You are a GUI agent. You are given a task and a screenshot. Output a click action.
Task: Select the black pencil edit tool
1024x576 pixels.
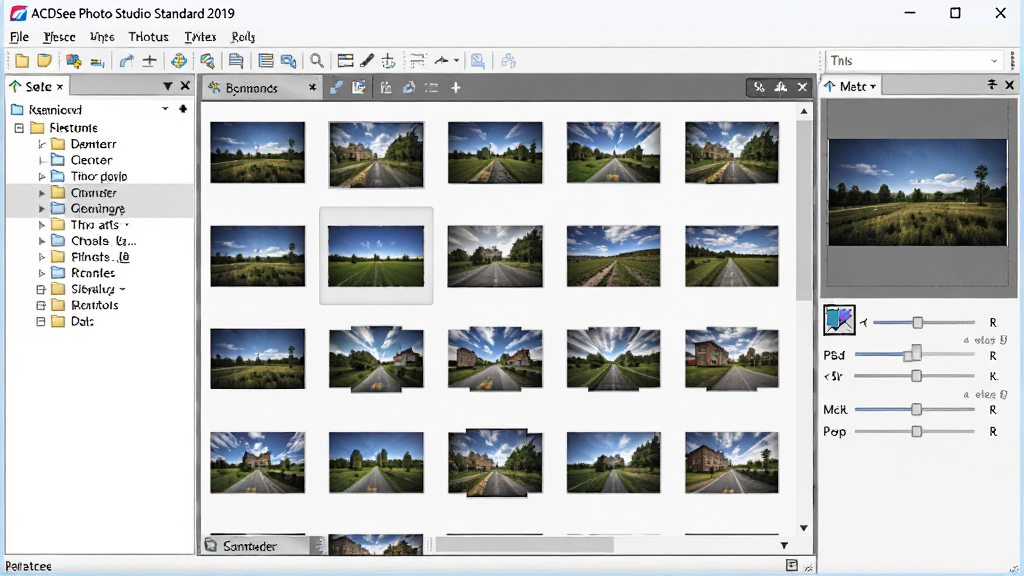tap(367, 61)
